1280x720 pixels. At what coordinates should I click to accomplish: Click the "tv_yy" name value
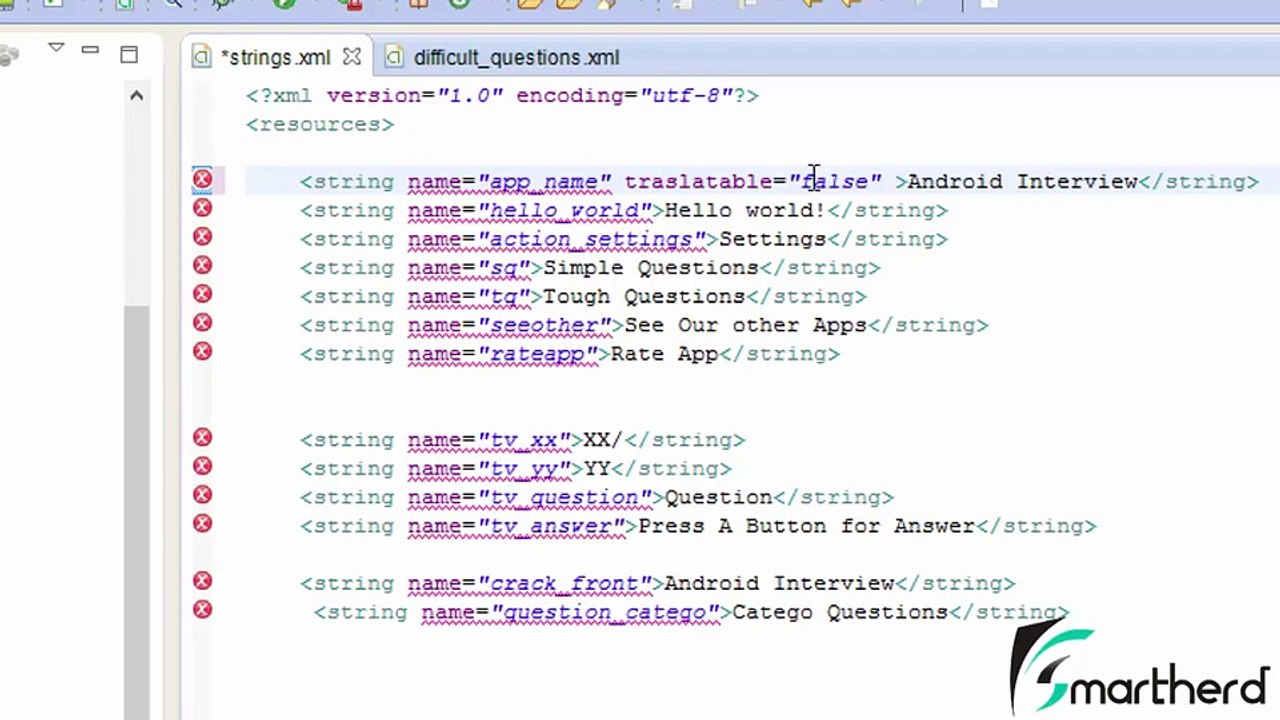(x=524, y=469)
